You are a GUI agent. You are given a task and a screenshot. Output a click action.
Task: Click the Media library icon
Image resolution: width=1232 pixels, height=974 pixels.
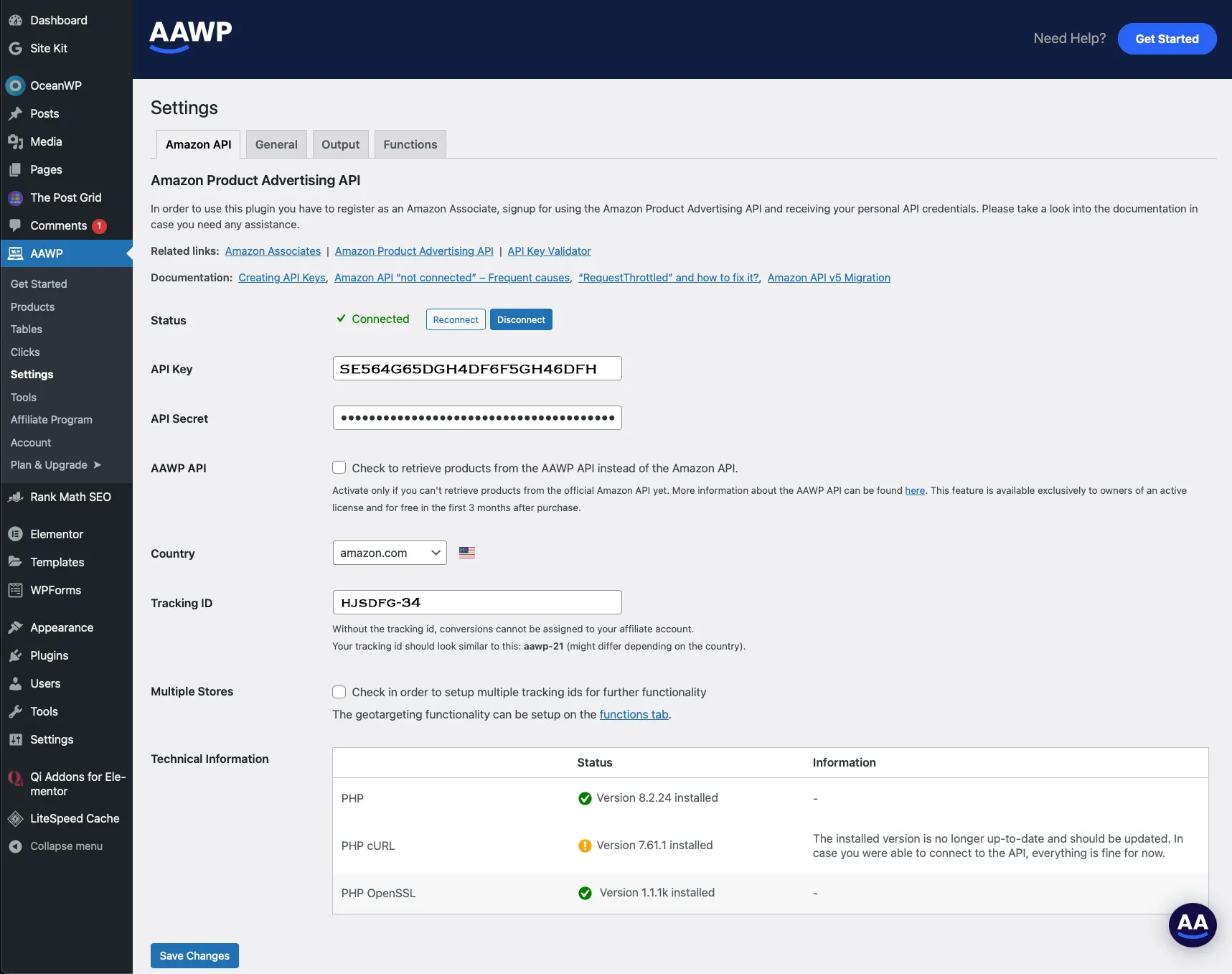pos(15,141)
